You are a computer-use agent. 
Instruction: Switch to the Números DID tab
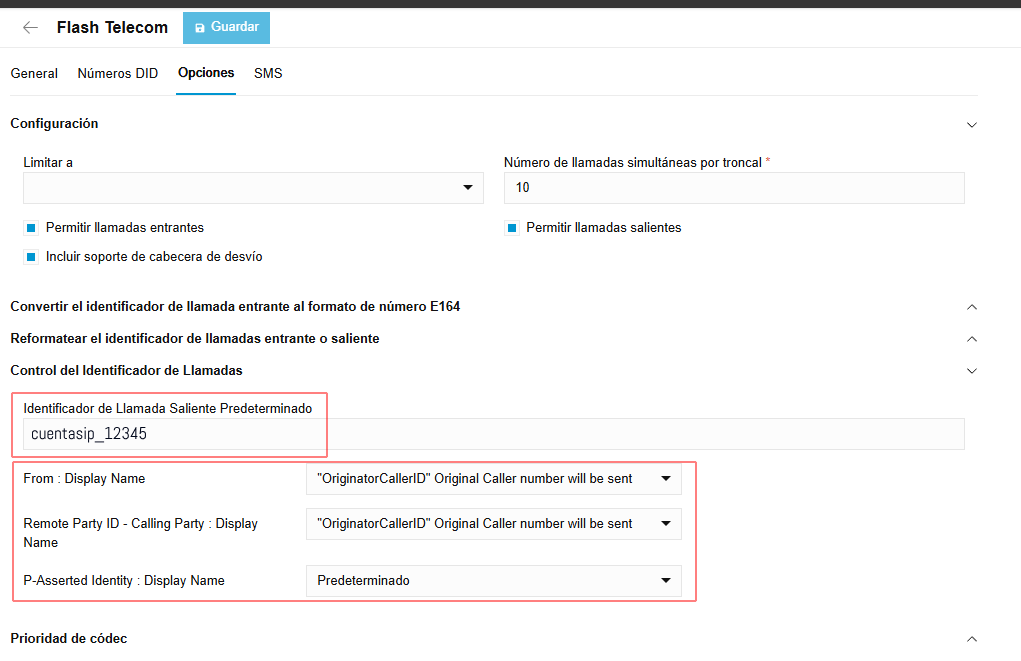tap(118, 73)
